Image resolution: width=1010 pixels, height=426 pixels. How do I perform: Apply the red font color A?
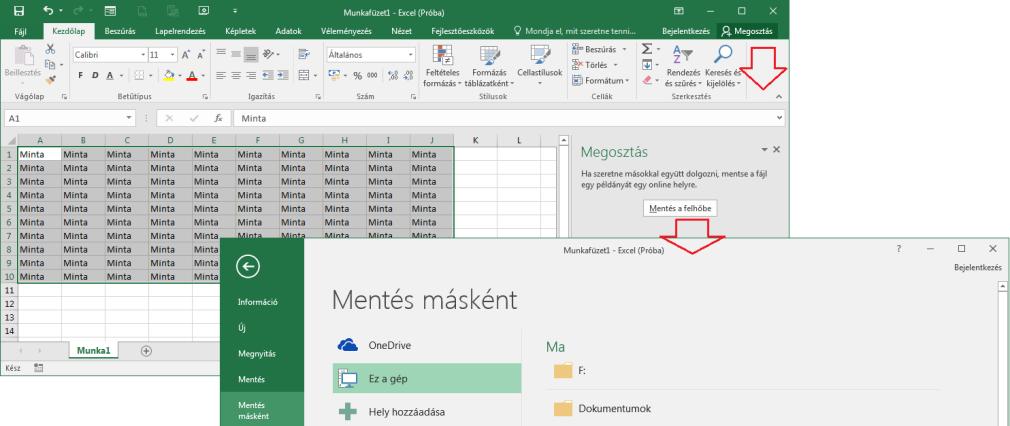pos(191,75)
